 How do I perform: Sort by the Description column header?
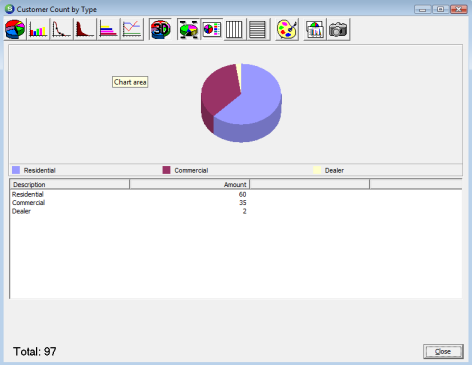click(x=70, y=184)
